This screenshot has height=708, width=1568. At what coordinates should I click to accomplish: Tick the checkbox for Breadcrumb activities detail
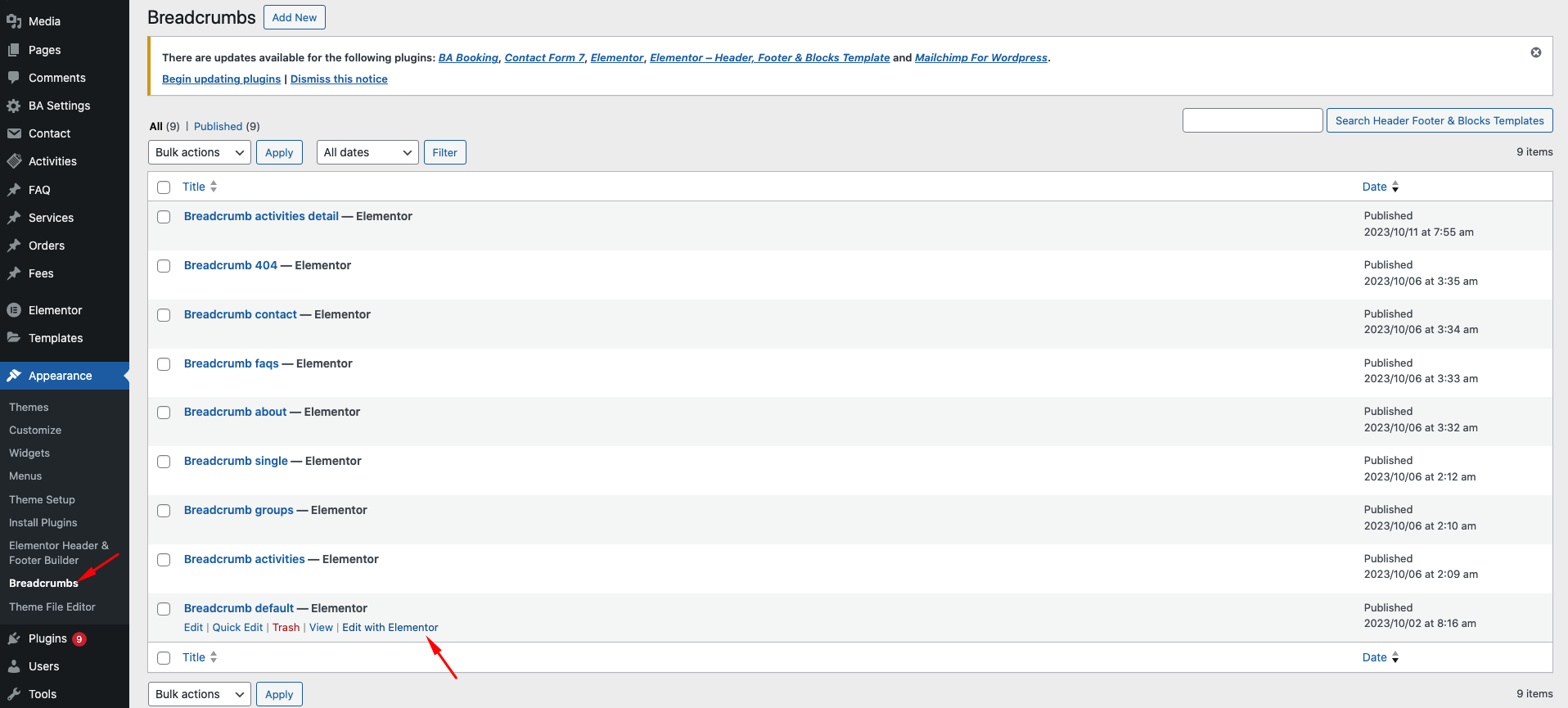164,217
